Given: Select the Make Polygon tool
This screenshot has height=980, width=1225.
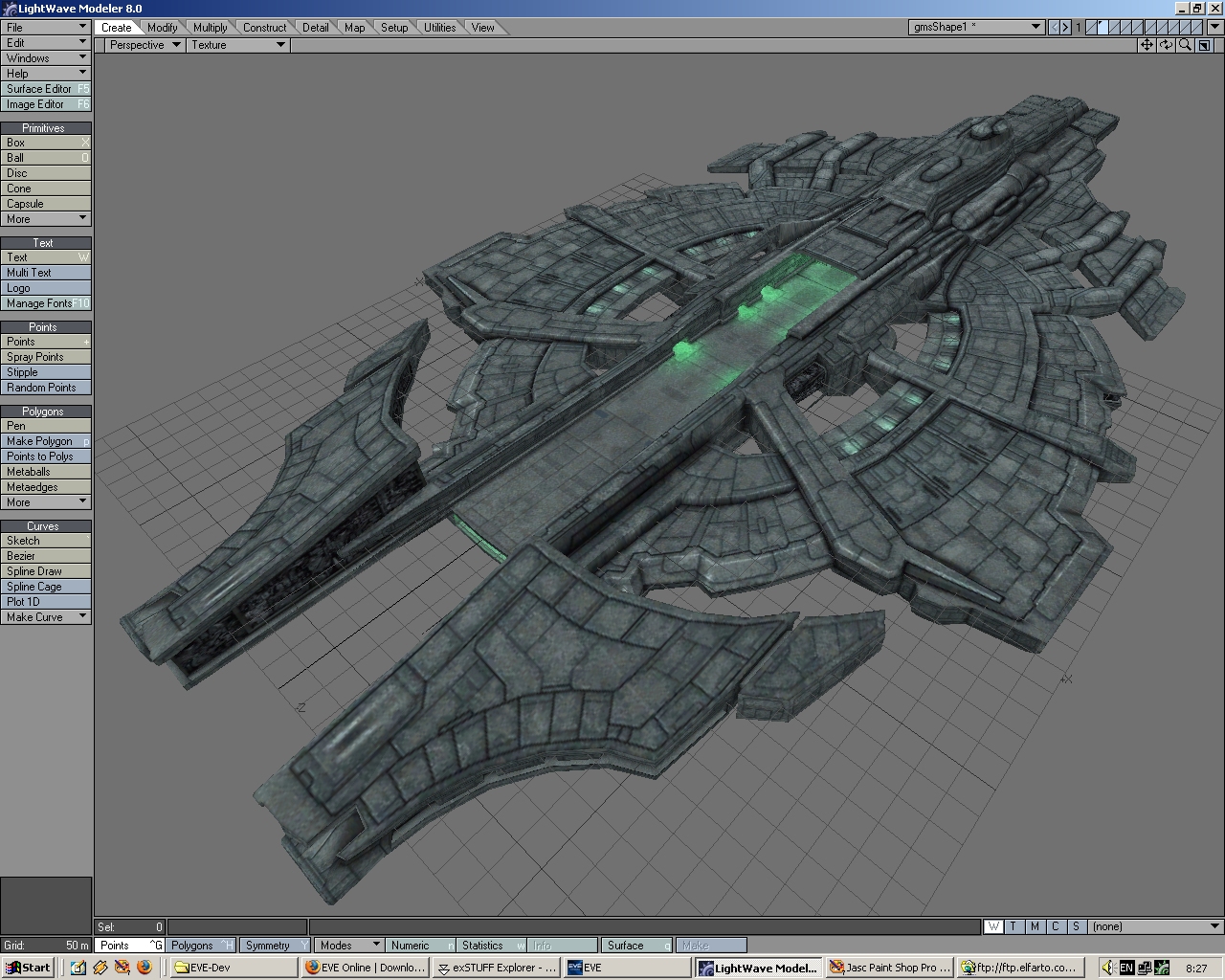Looking at the screenshot, I should (x=45, y=441).
